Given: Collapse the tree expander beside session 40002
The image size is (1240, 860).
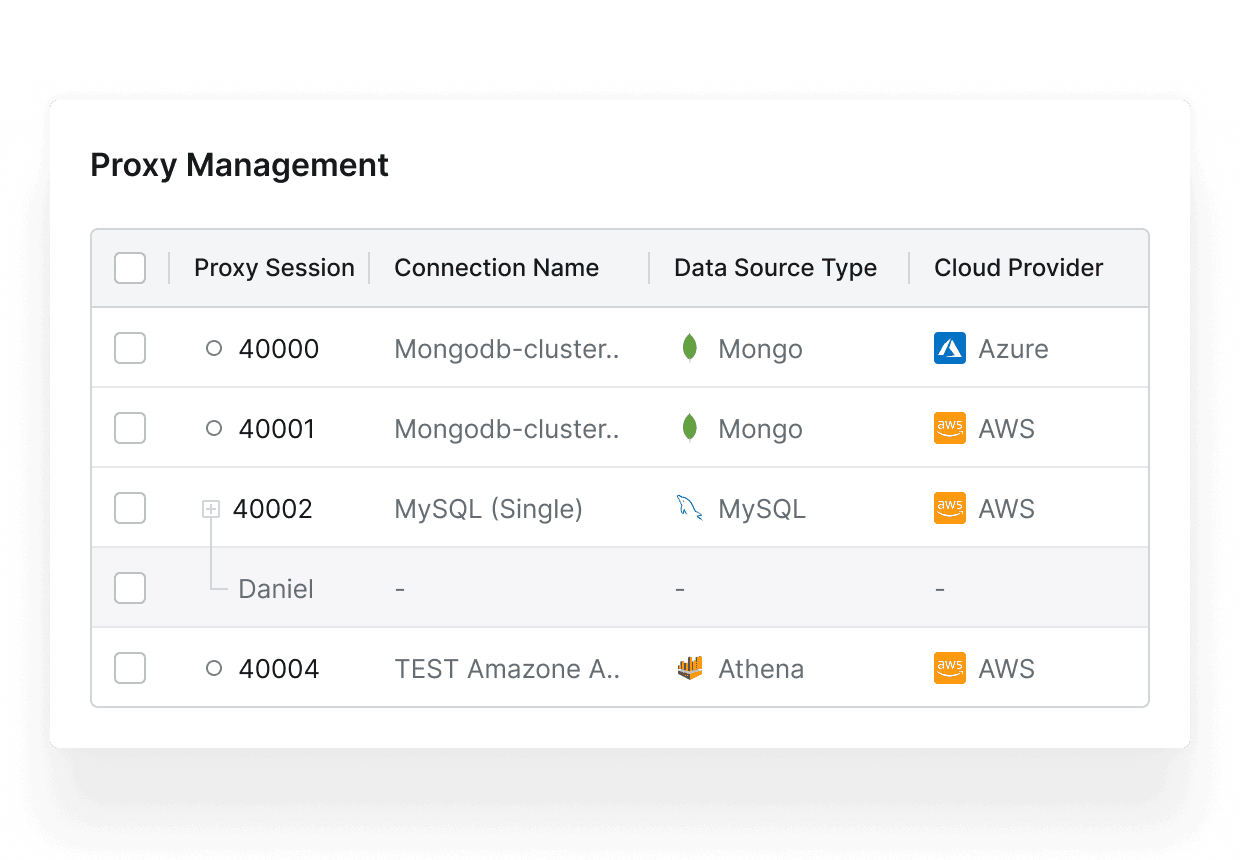Looking at the screenshot, I should tap(210, 509).
